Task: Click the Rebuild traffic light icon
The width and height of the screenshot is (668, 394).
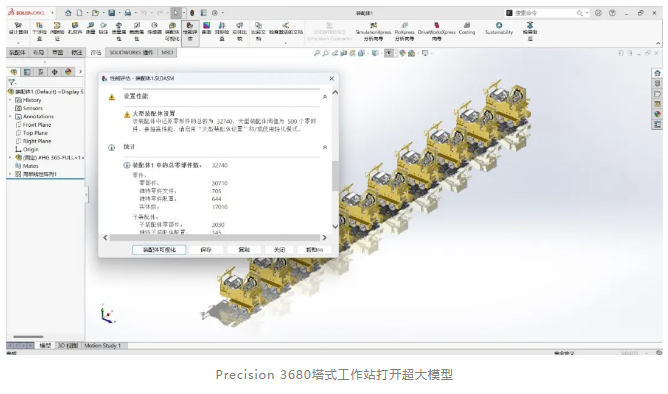Action: tap(192, 13)
